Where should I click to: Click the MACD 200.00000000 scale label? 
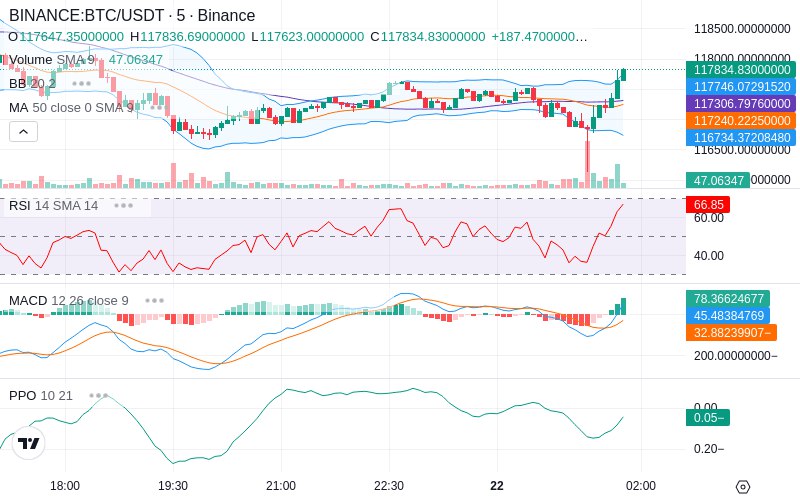[x=735, y=356]
